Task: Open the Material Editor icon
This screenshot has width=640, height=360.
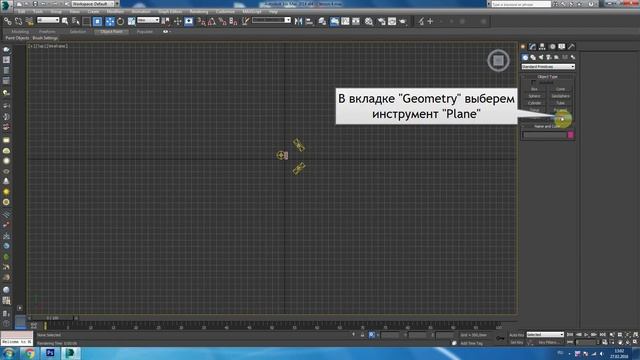Action: (369, 21)
